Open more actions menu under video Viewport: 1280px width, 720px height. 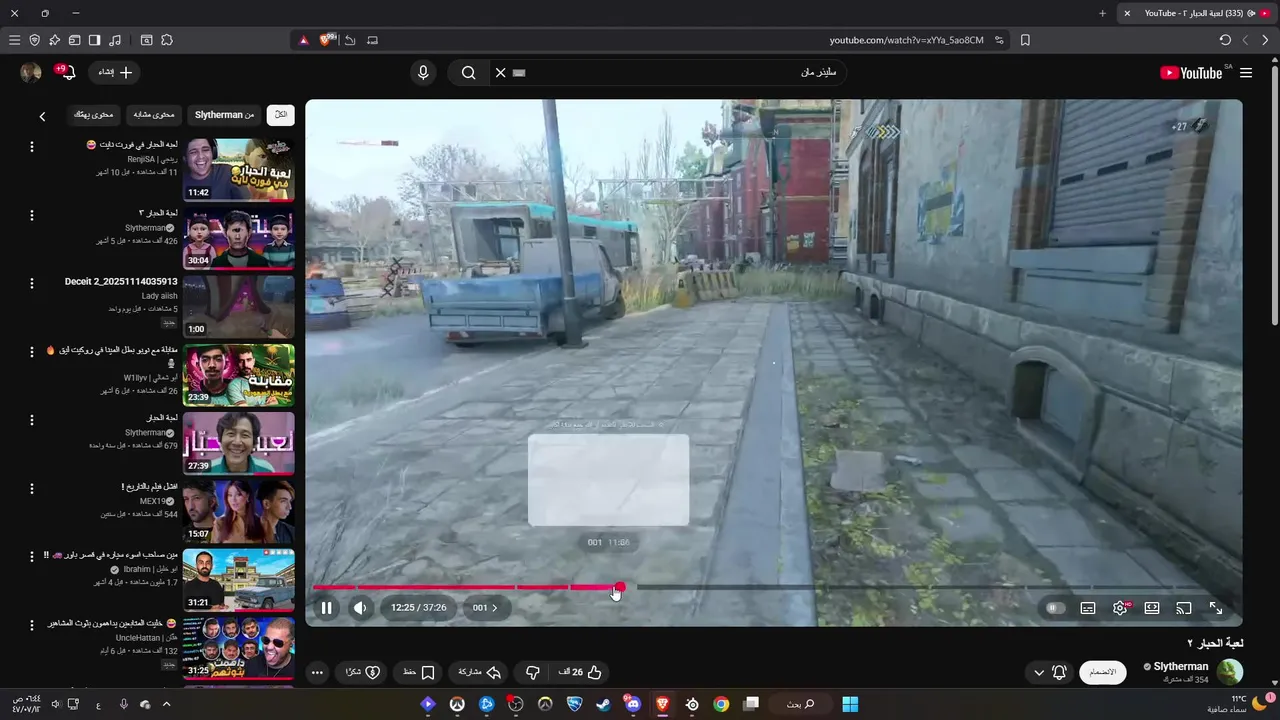(x=317, y=673)
